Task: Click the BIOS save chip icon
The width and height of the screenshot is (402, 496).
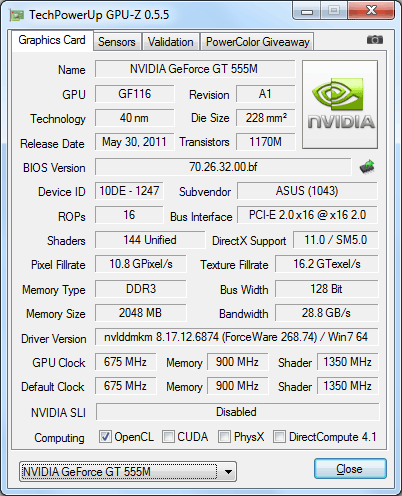Action: coord(367,167)
